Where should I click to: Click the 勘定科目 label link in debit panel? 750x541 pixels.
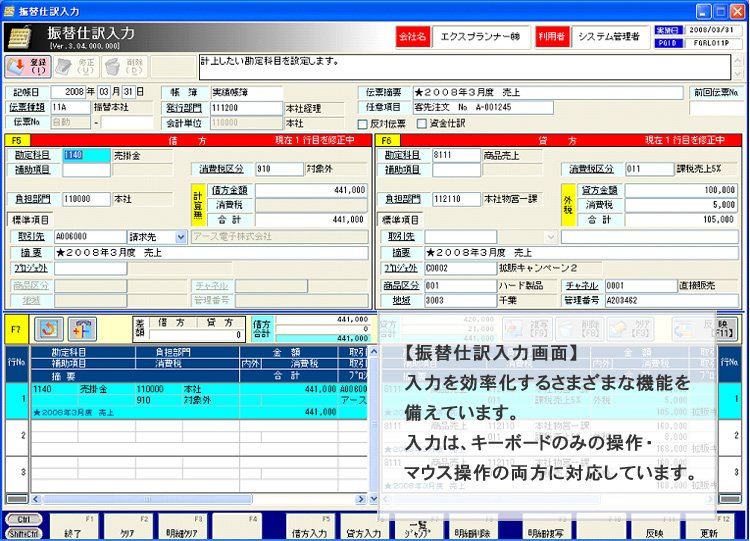click(x=33, y=155)
